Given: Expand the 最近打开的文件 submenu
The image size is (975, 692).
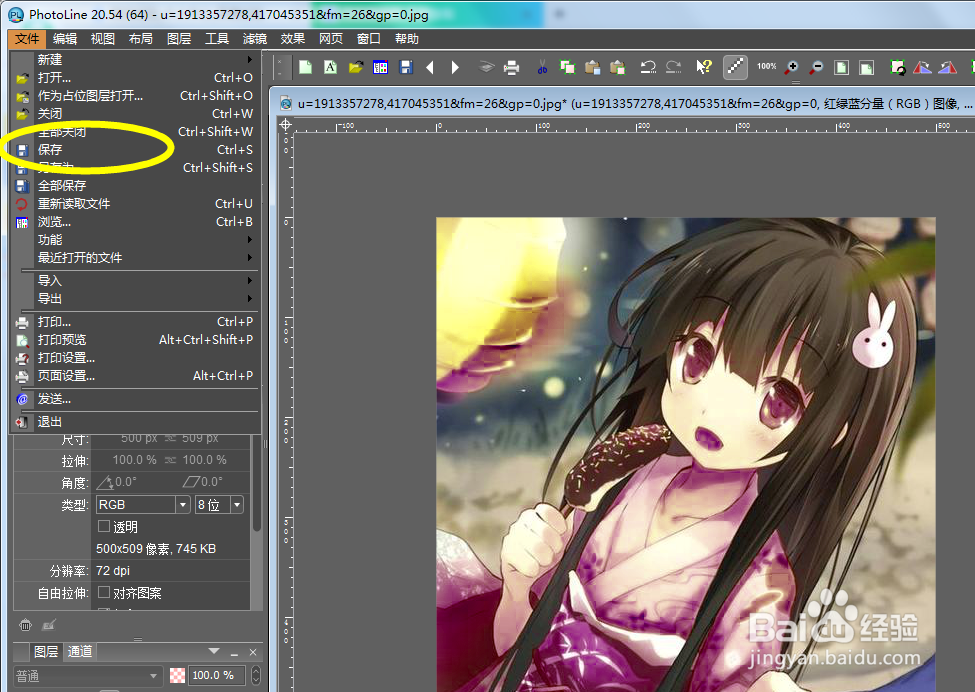Looking at the screenshot, I should click(x=135, y=257).
